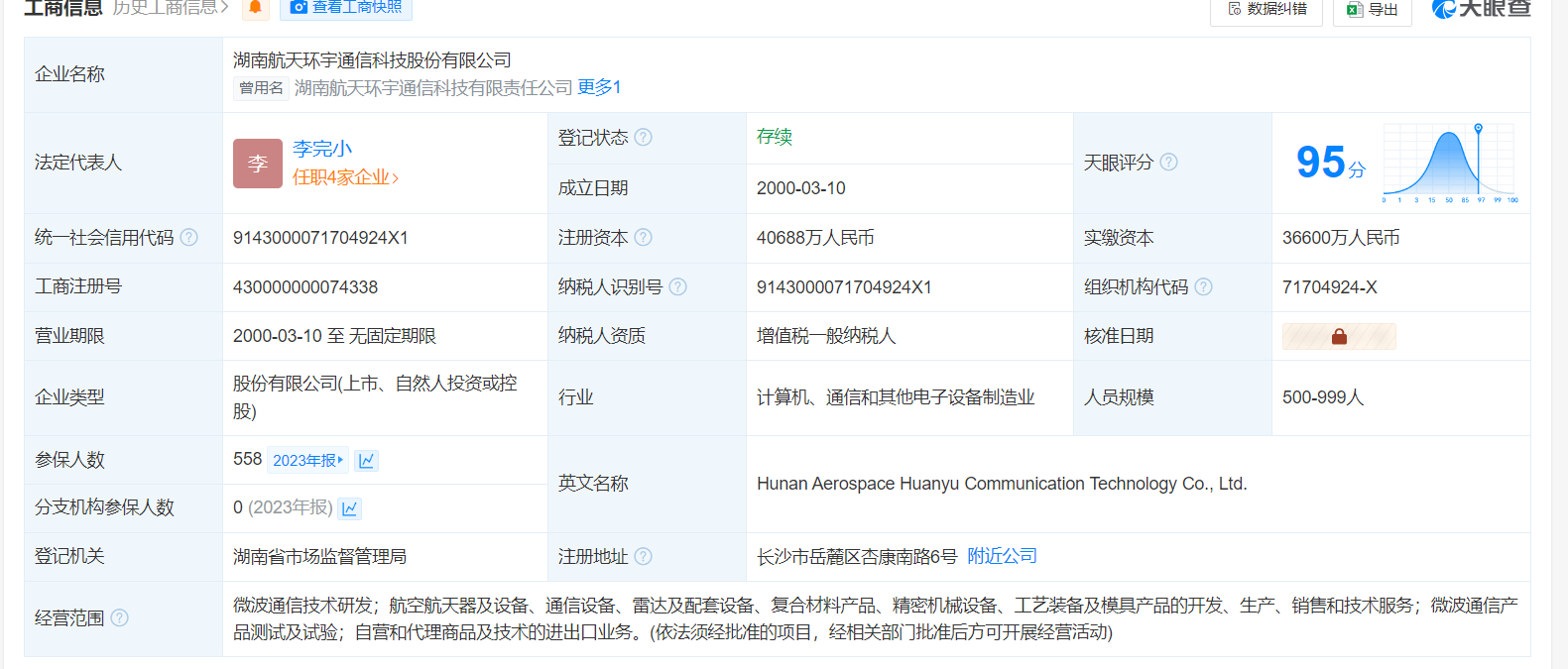Open the 95分 score distribution chart

point(1449,163)
